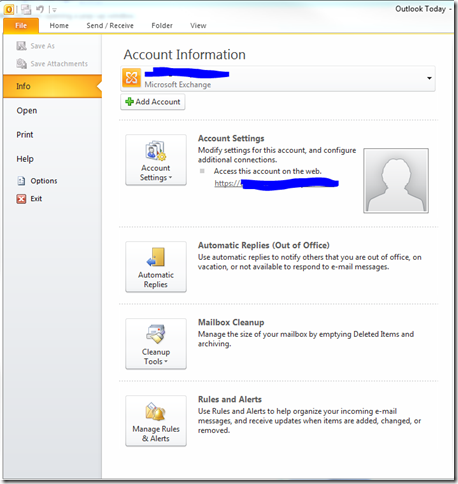Open Cleanup Tools icon button
Screen dimensions: 458x484
[x=156, y=344]
